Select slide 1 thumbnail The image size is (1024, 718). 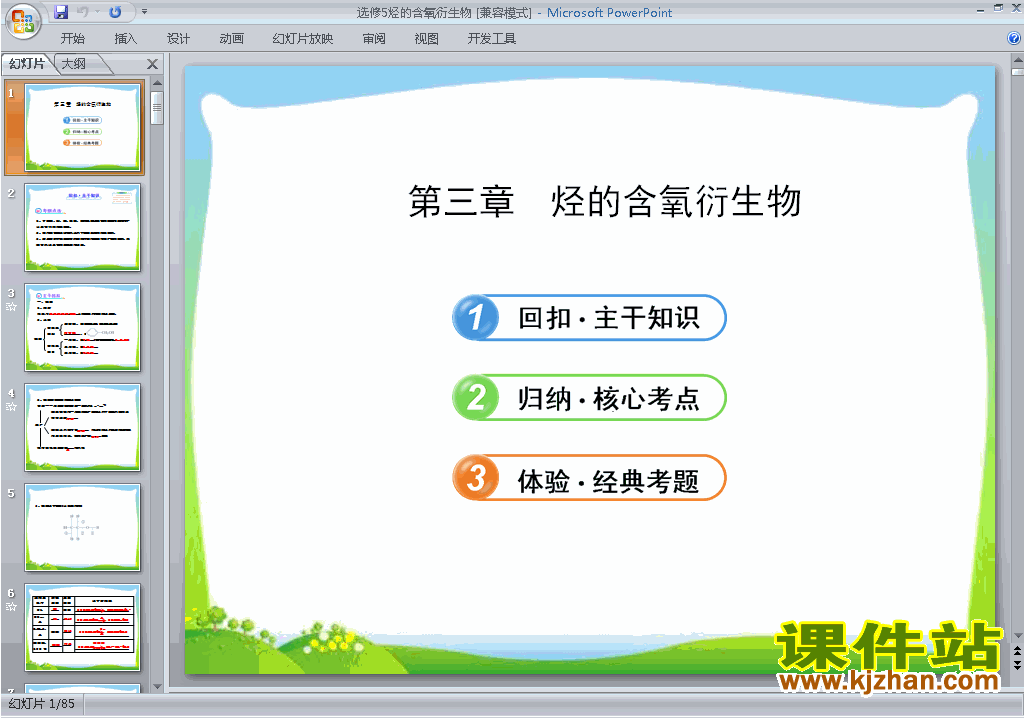[x=82, y=127]
